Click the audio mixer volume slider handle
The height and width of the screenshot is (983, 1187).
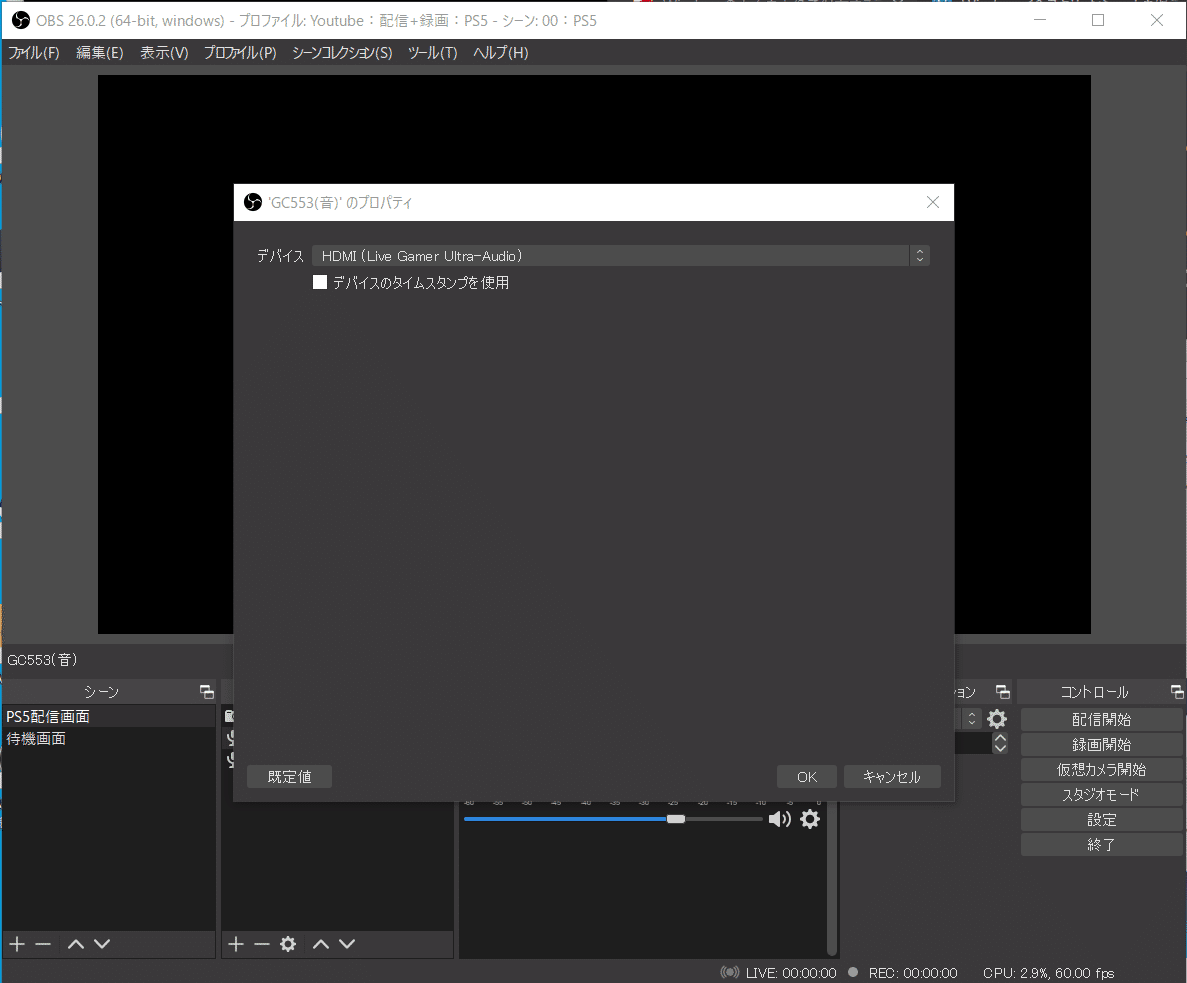pyautogui.click(x=676, y=819)
